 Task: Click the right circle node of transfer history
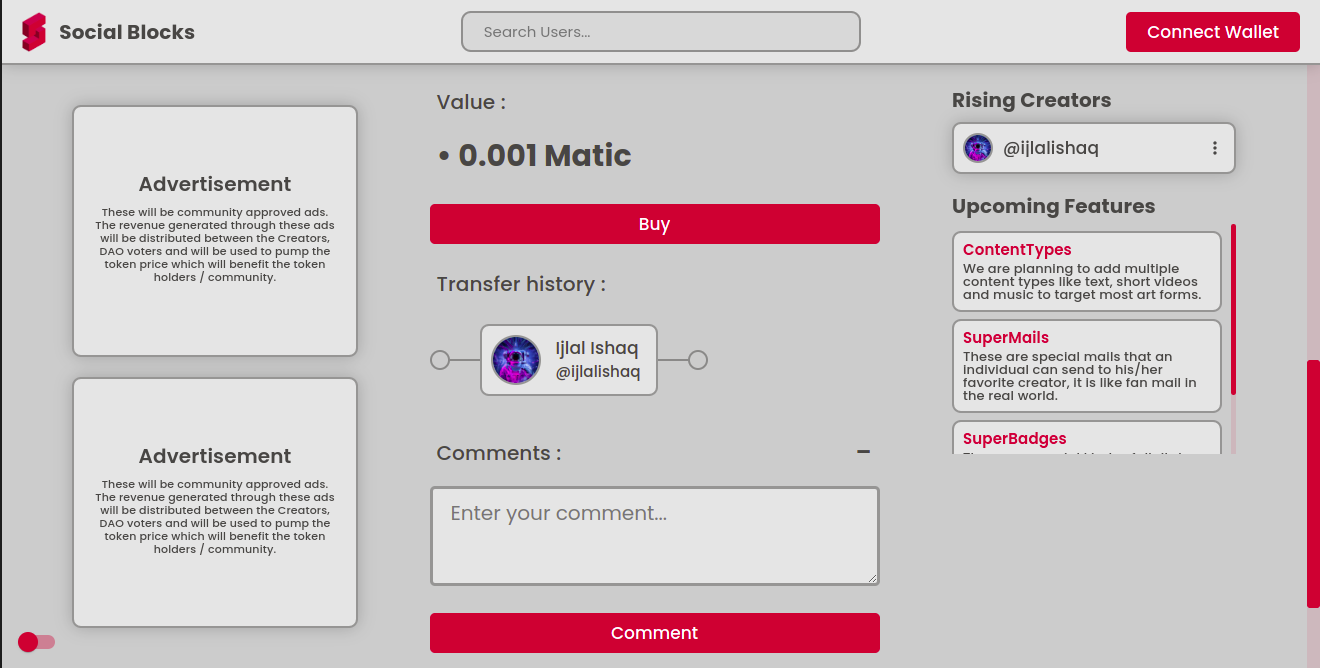click(x=698, y=360)
